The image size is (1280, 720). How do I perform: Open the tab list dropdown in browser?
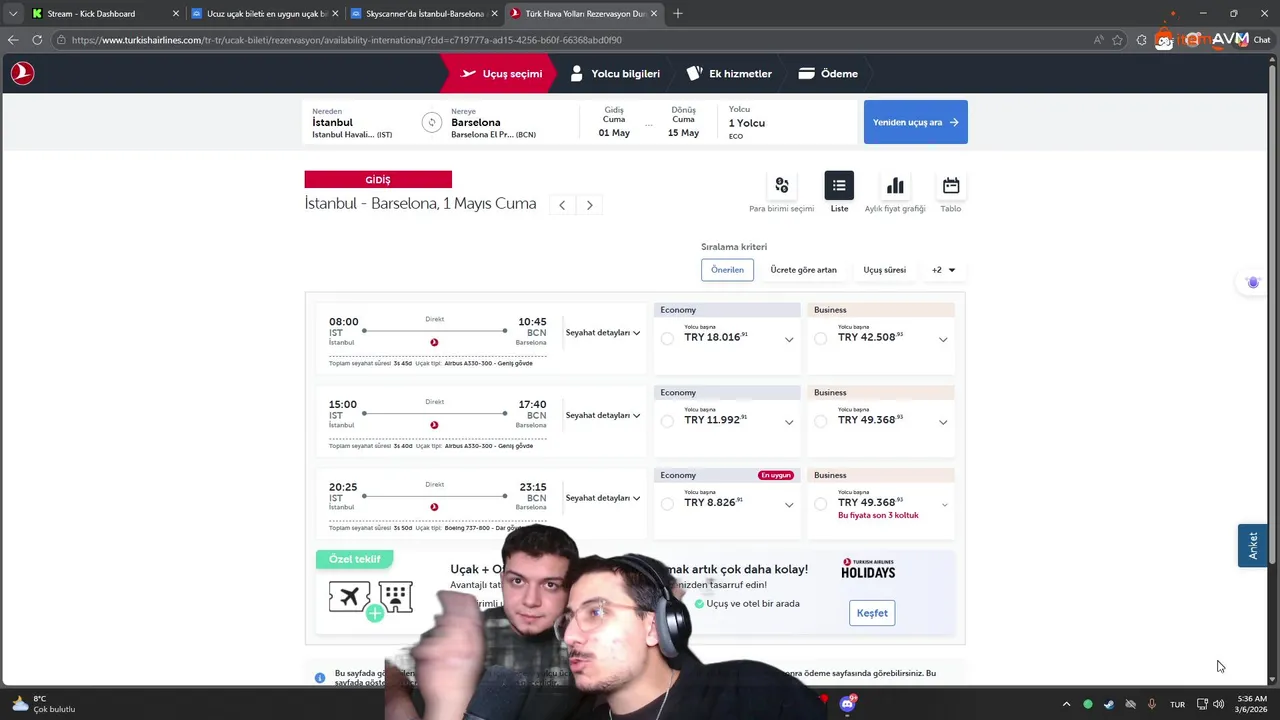click(13, 13)
